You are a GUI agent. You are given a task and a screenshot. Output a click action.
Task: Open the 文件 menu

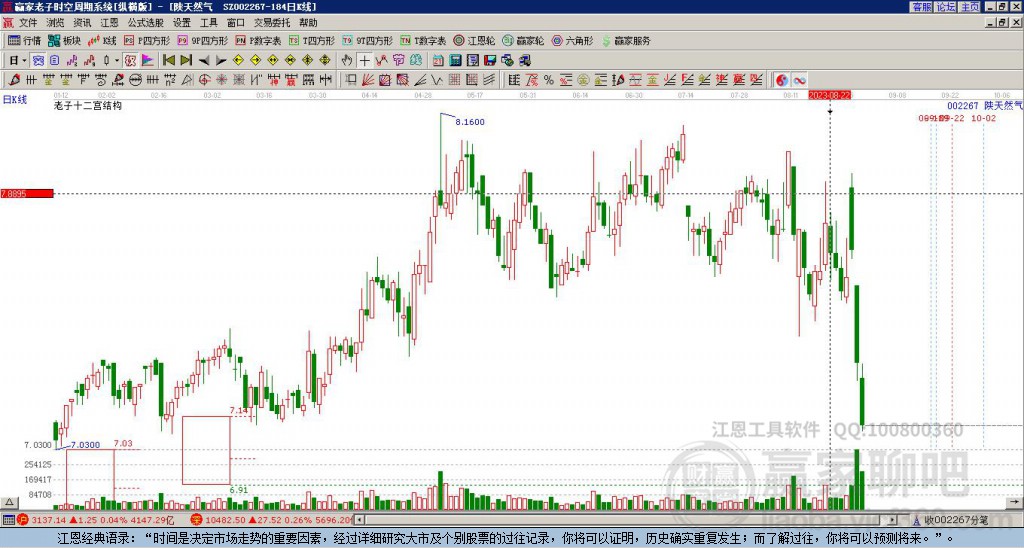(28, 23)
